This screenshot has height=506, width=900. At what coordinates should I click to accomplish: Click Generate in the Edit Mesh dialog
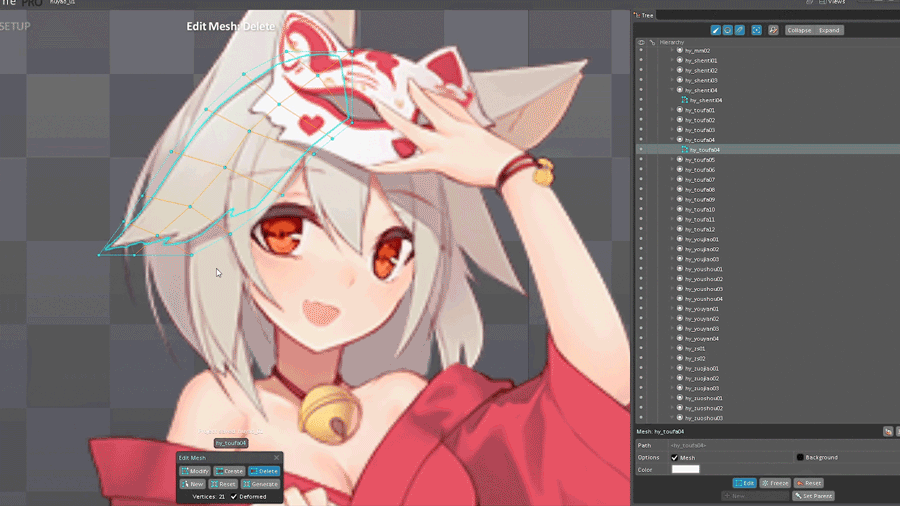tap(260, 484)
